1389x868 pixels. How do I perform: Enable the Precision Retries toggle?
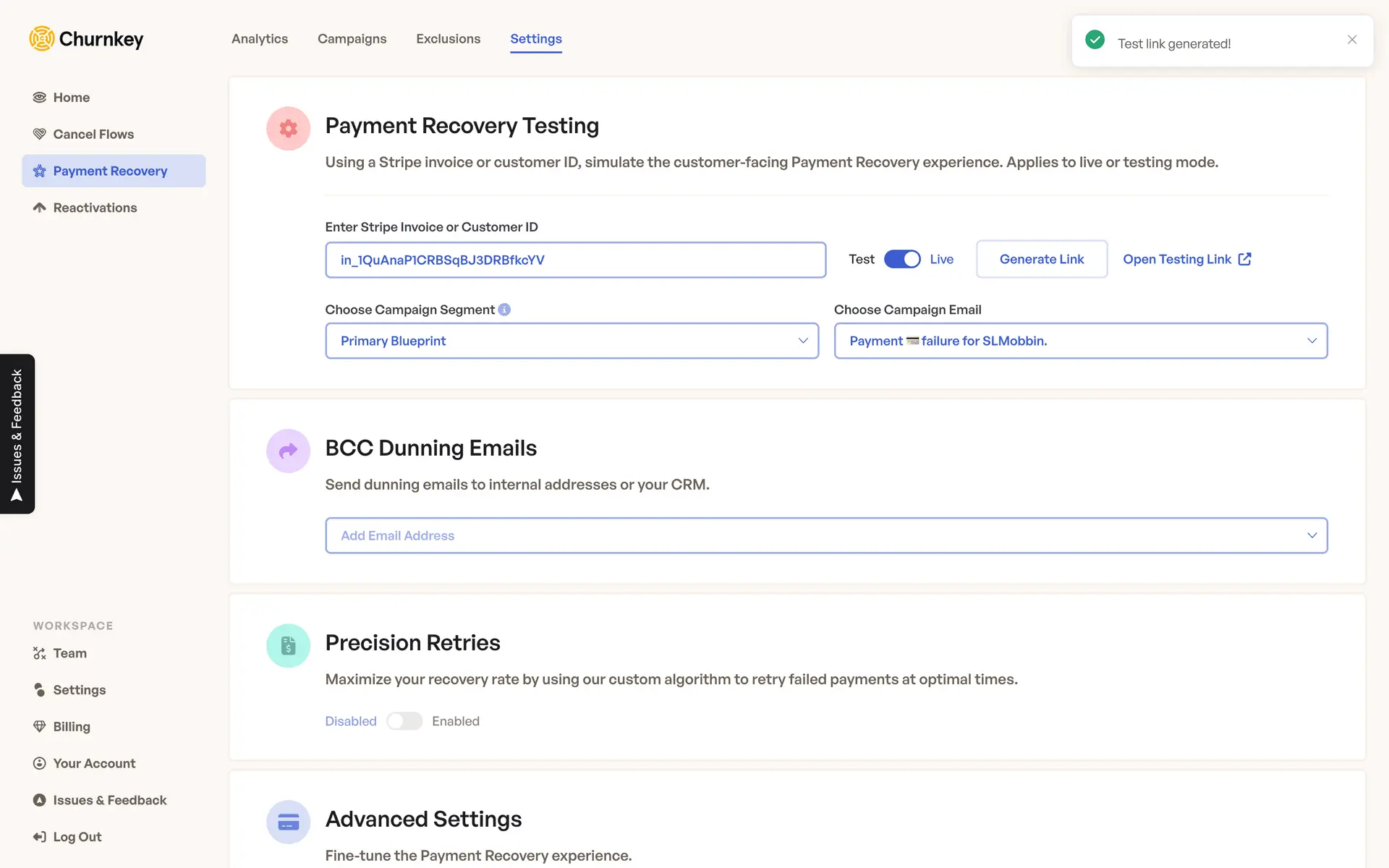(404, 721)
